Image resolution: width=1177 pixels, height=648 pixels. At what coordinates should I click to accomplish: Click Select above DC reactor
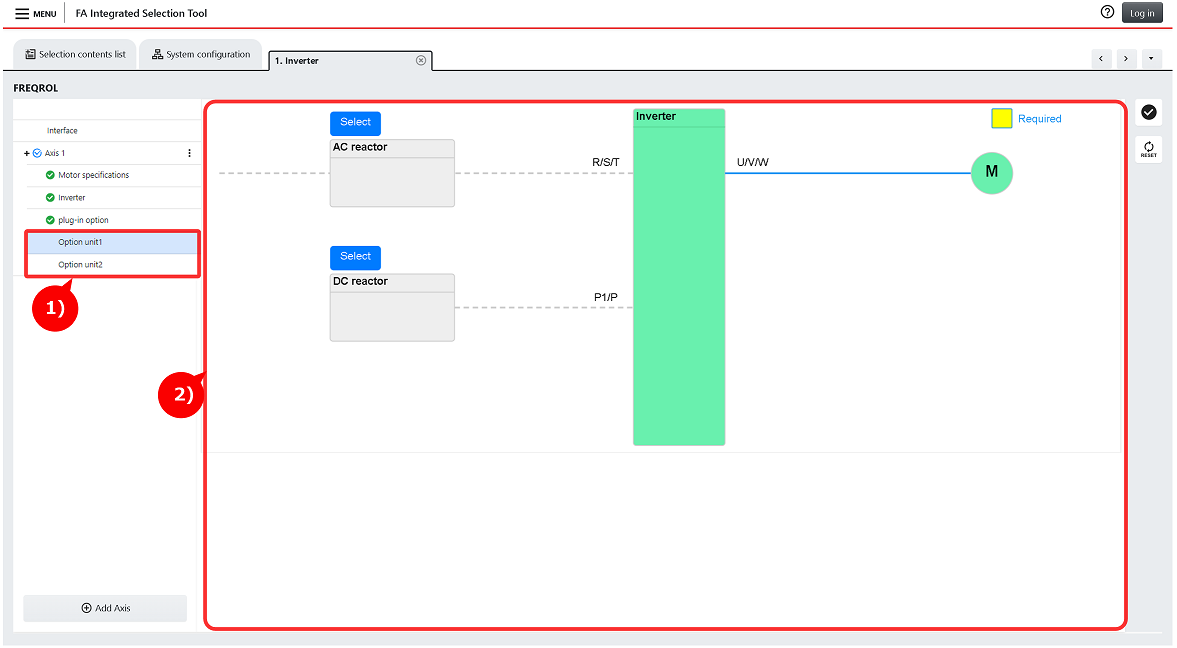tap(355, 257)
